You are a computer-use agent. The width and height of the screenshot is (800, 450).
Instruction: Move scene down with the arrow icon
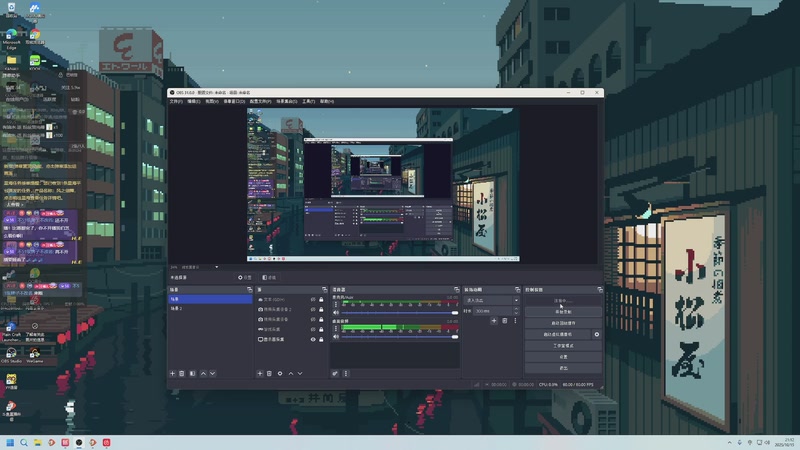[213, 373]
